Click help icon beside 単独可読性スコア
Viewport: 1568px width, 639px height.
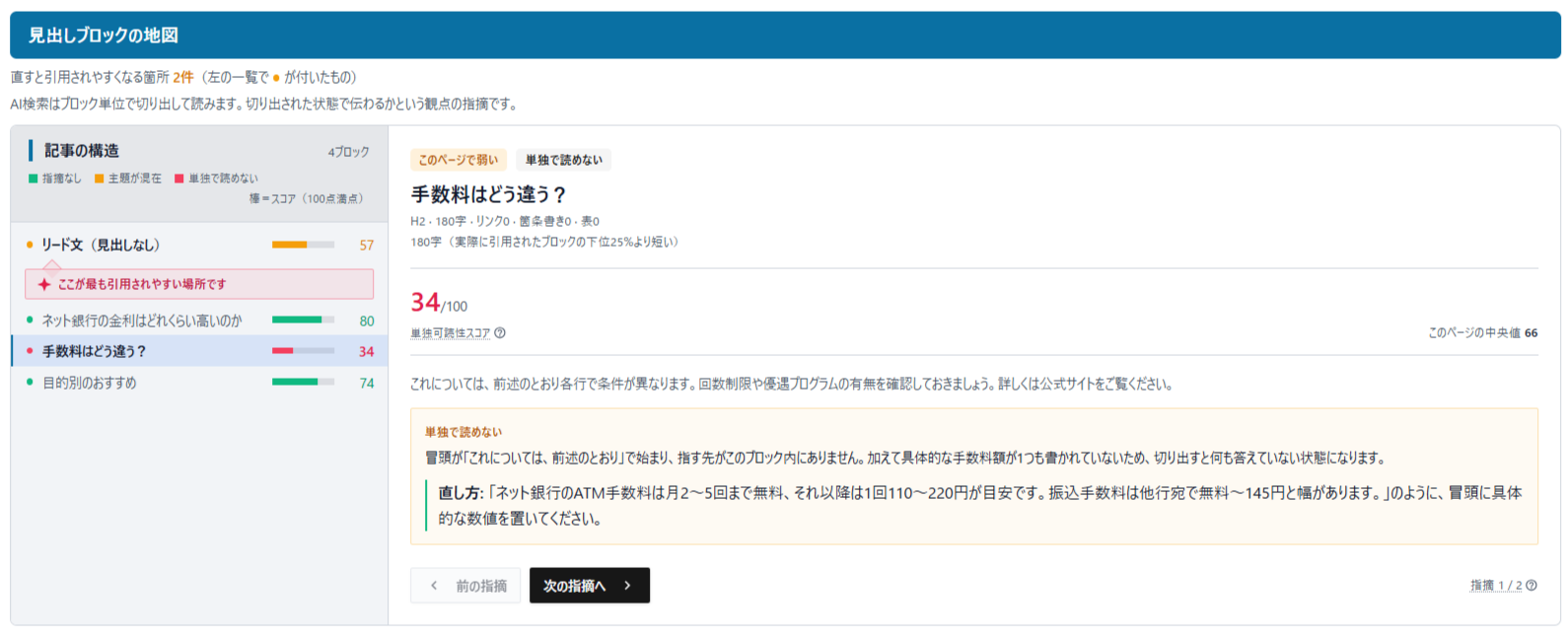[x=500, y=333]
